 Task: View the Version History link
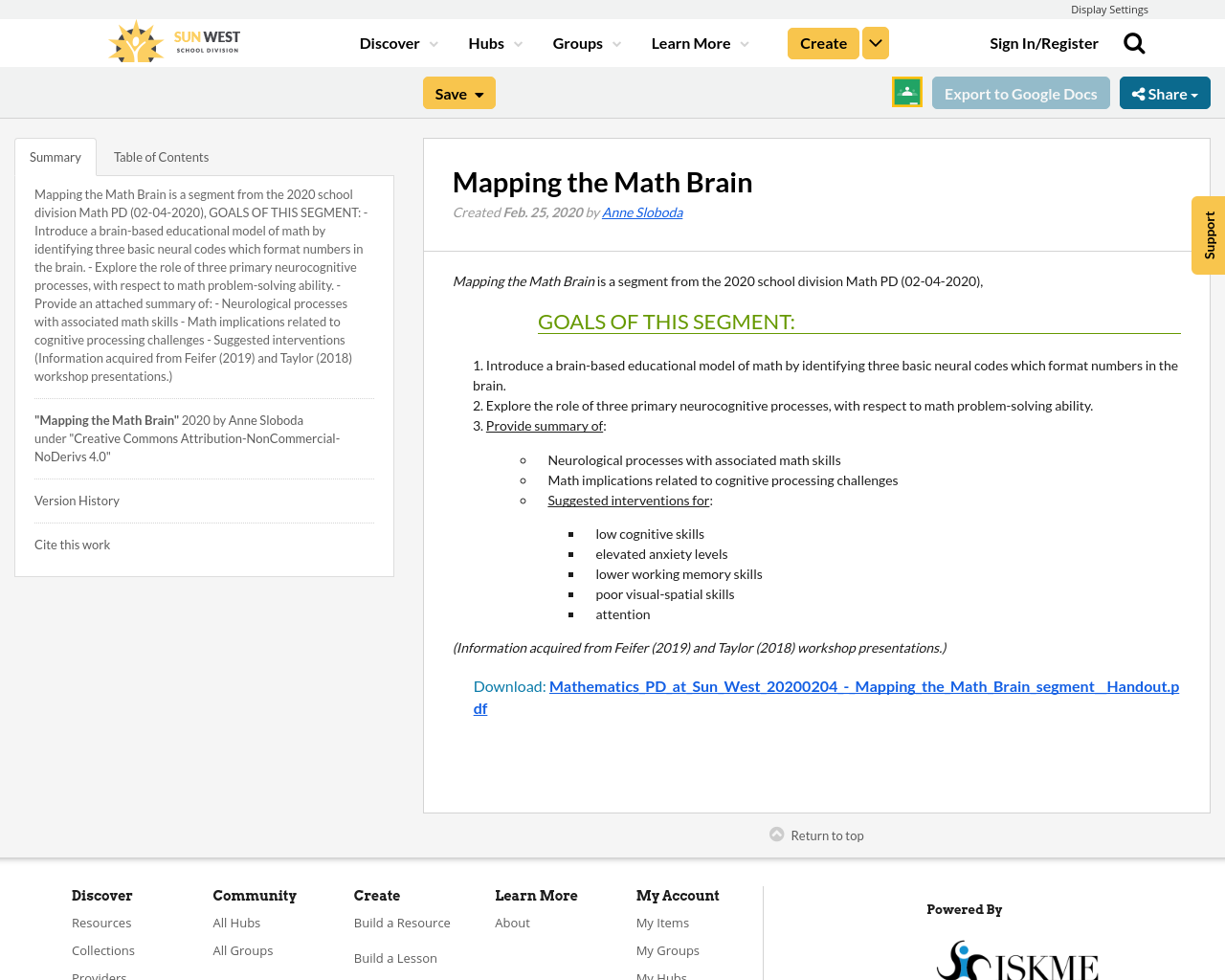77,499
